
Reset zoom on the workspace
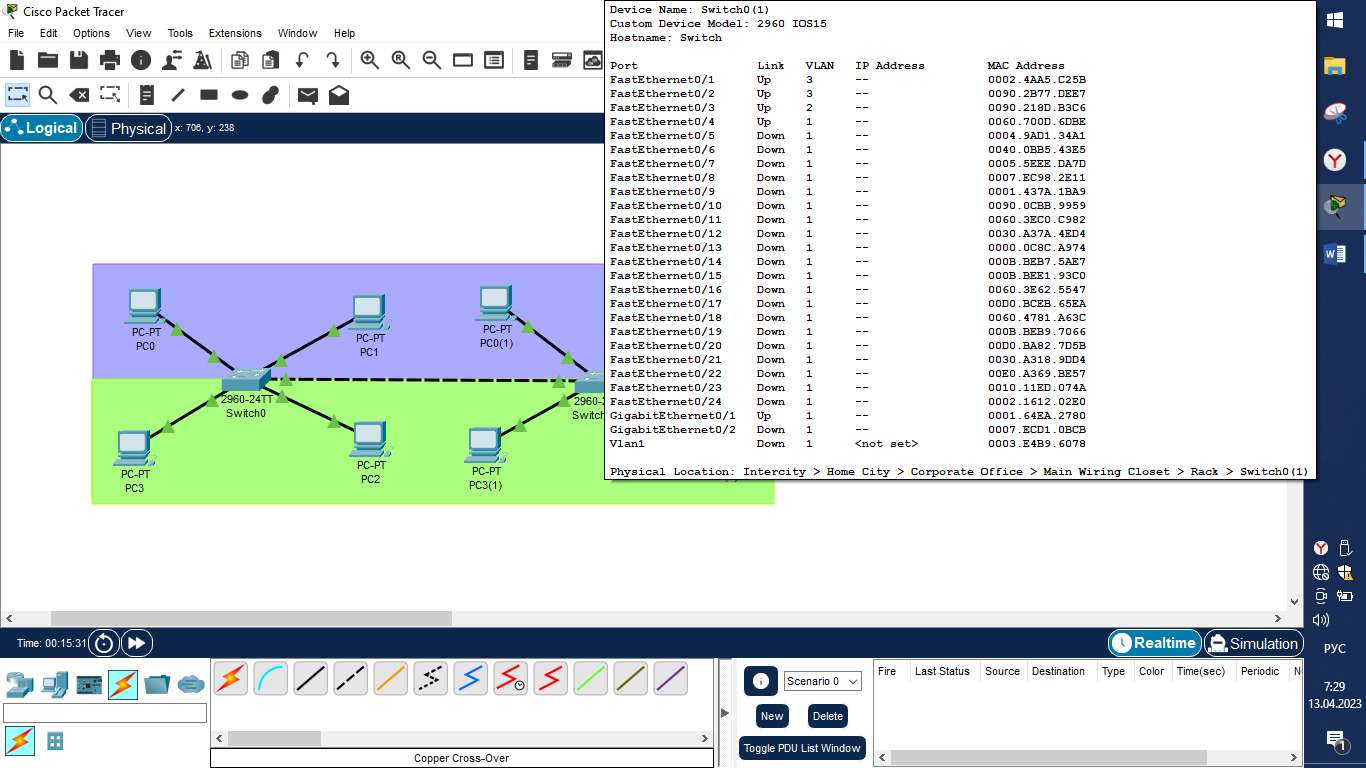pos(401,60)
